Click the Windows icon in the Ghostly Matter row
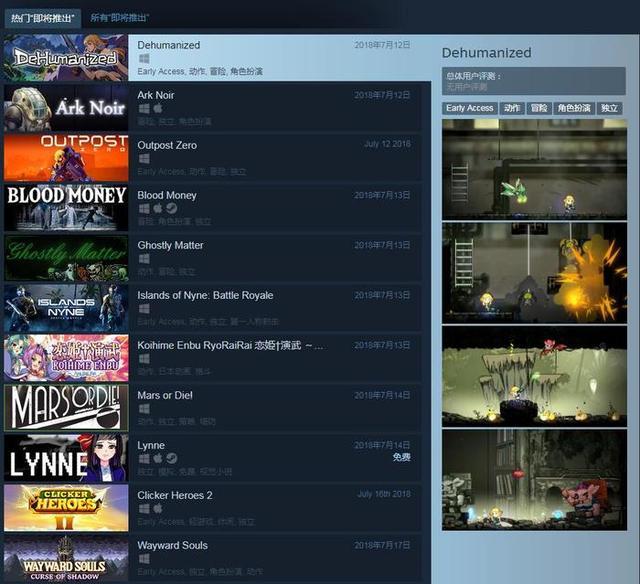640x584 pixels. (x=144, y=259)
